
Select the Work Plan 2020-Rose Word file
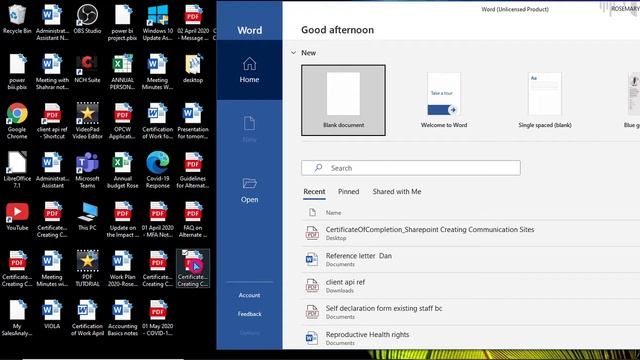pyautogui.click(x=122, y=268)
